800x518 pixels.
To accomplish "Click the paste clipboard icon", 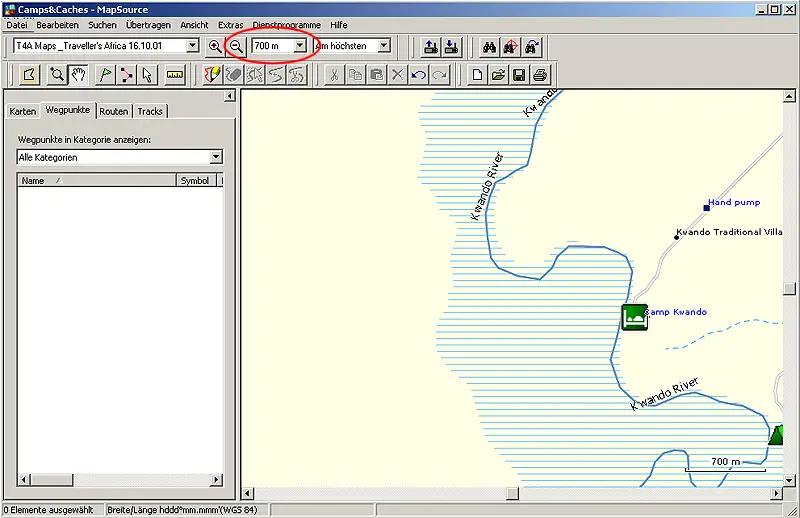I will tap(377, 75).
